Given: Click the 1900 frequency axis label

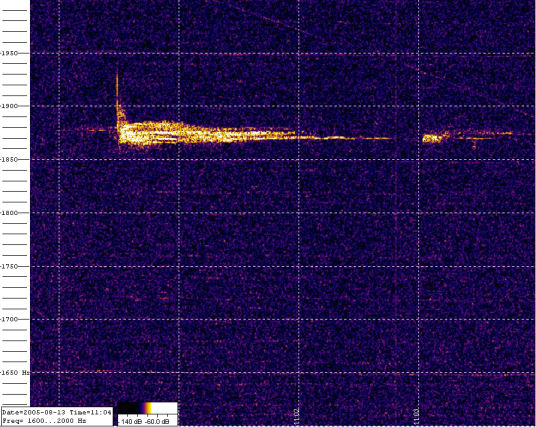Looking at the screenshot, I should pyautogui.click(x=9, y=106).
